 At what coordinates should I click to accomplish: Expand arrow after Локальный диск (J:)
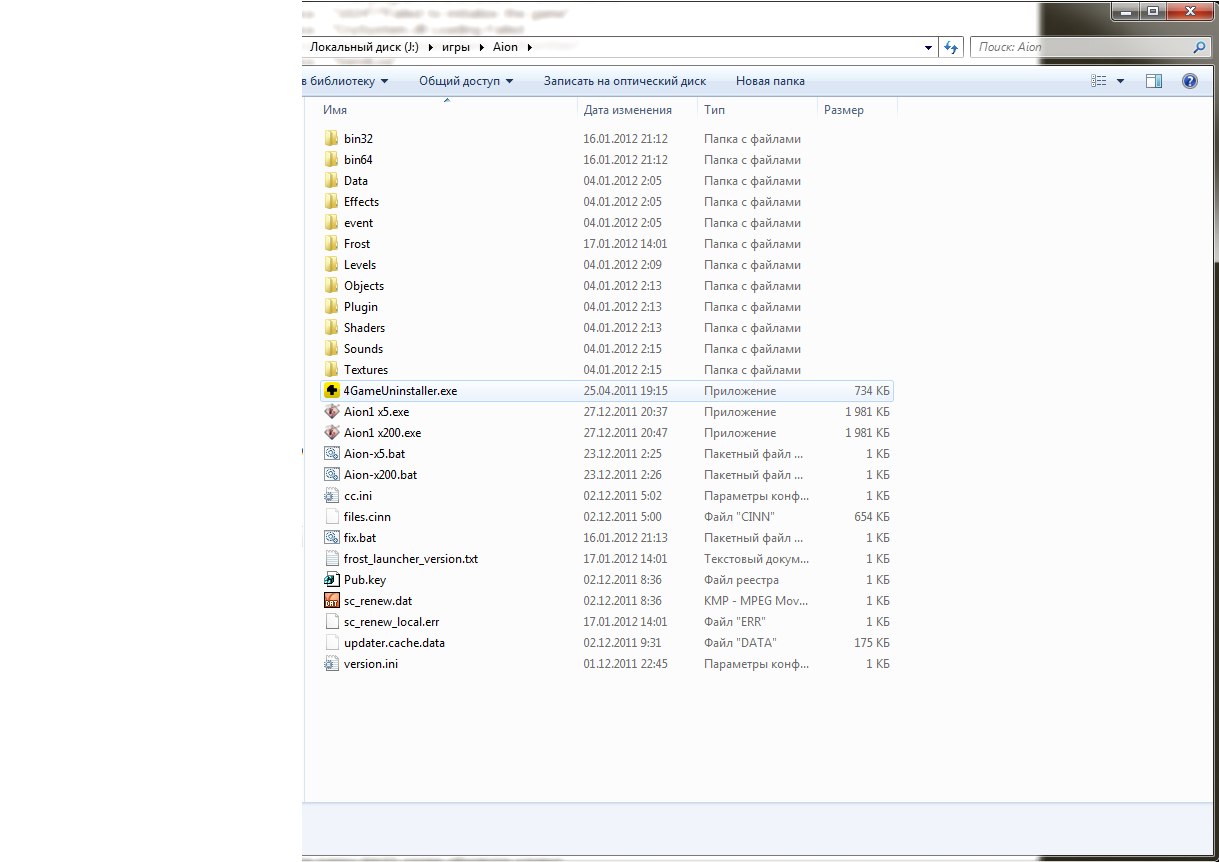point(430,47)
